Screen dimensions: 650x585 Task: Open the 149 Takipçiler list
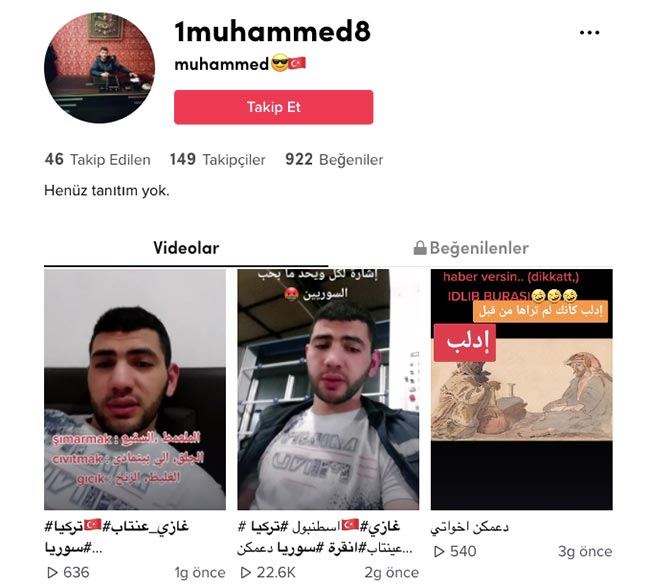pyautogui.click(x=218, y=160)
